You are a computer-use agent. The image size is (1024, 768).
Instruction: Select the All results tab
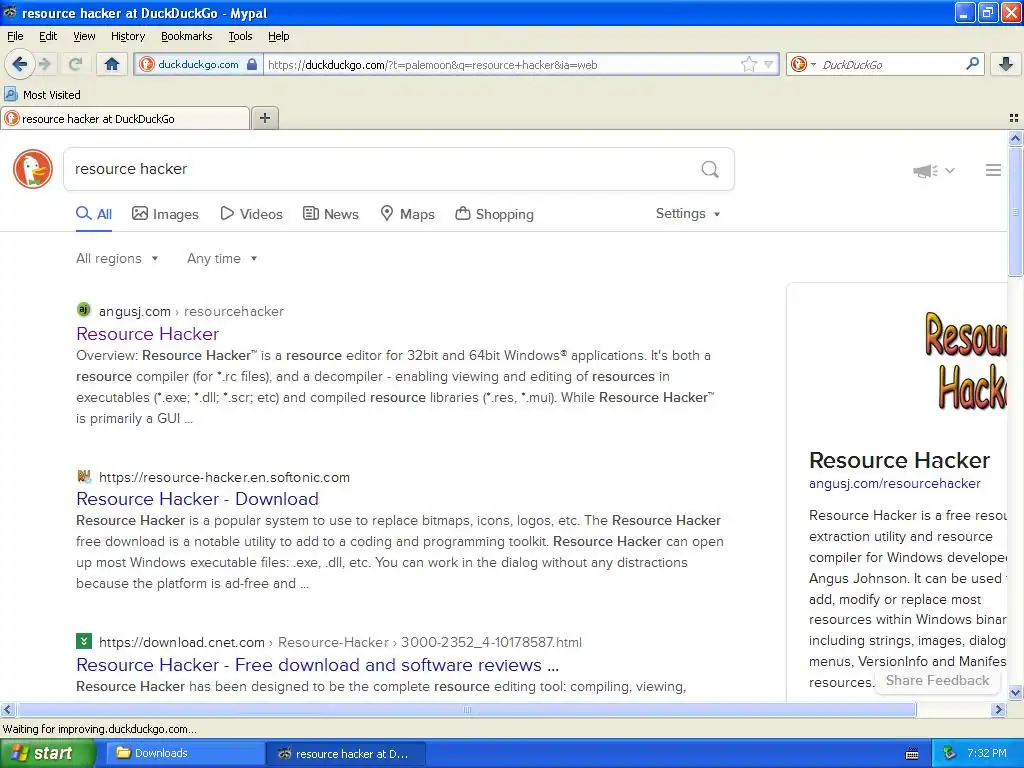pyautogui.click(x=94, y=214)
